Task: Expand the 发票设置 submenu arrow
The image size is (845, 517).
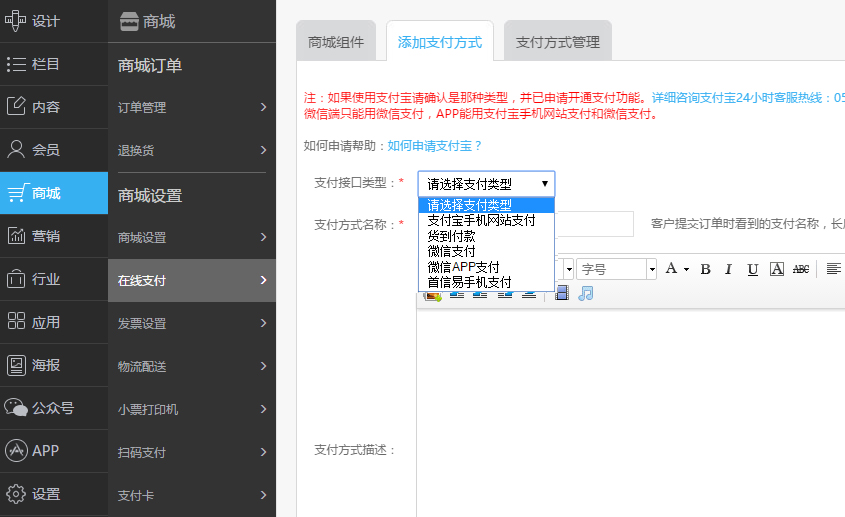Action: (x=264, y=323)
